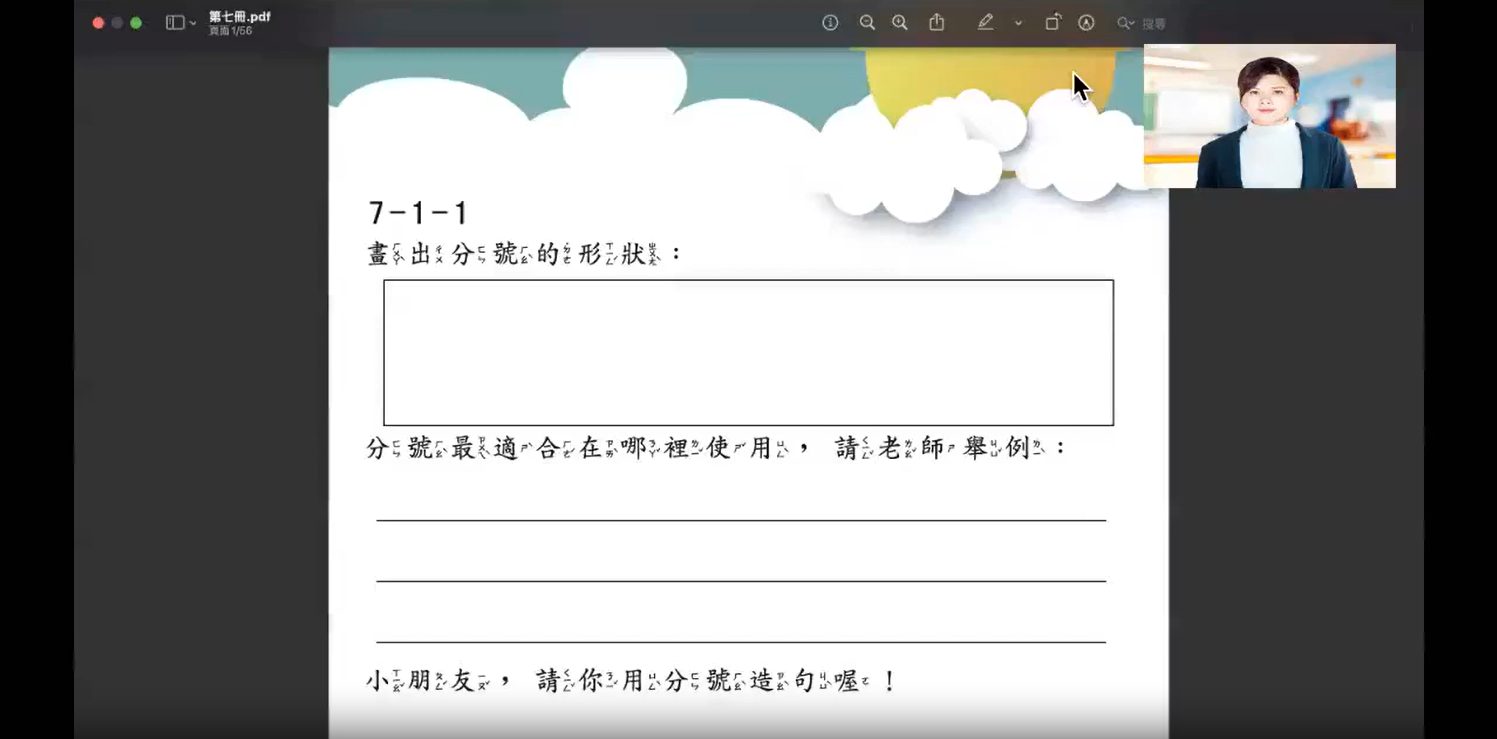Viewport: 1497px width, 739px height.
Task: Show the markup toolbar icon
Action: pyautogui.click(x=1086, y=23)
